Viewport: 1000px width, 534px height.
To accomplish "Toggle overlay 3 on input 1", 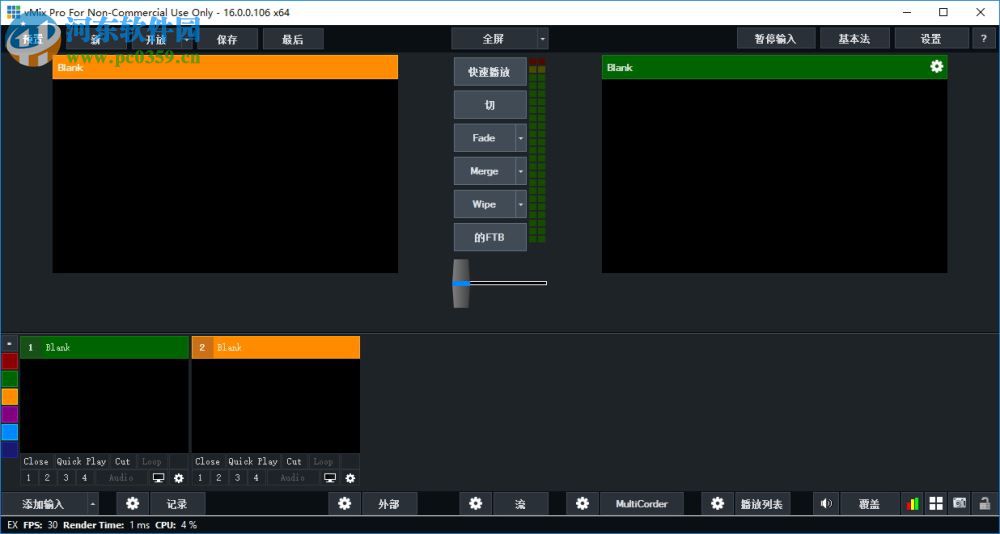I will tap(66, 478).
